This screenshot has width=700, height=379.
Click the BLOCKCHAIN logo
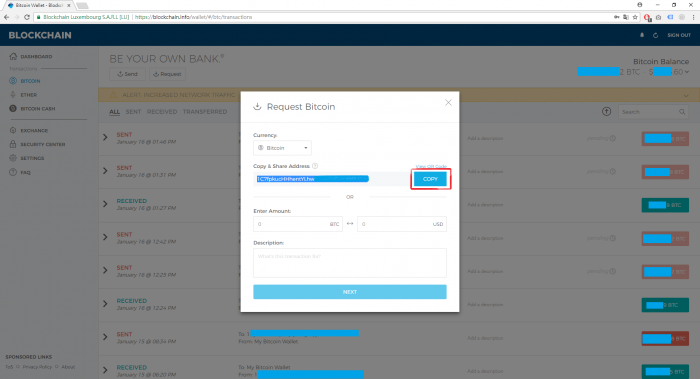[40, 35]
